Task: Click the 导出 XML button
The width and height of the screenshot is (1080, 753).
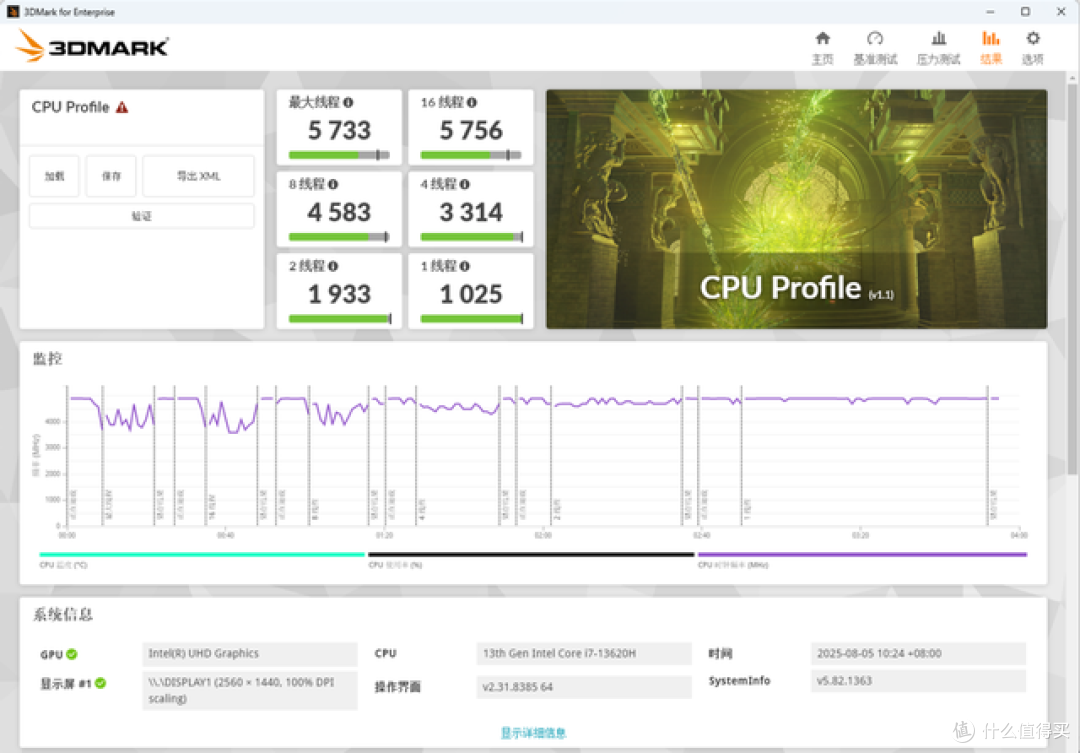Action: pos(198,176)
